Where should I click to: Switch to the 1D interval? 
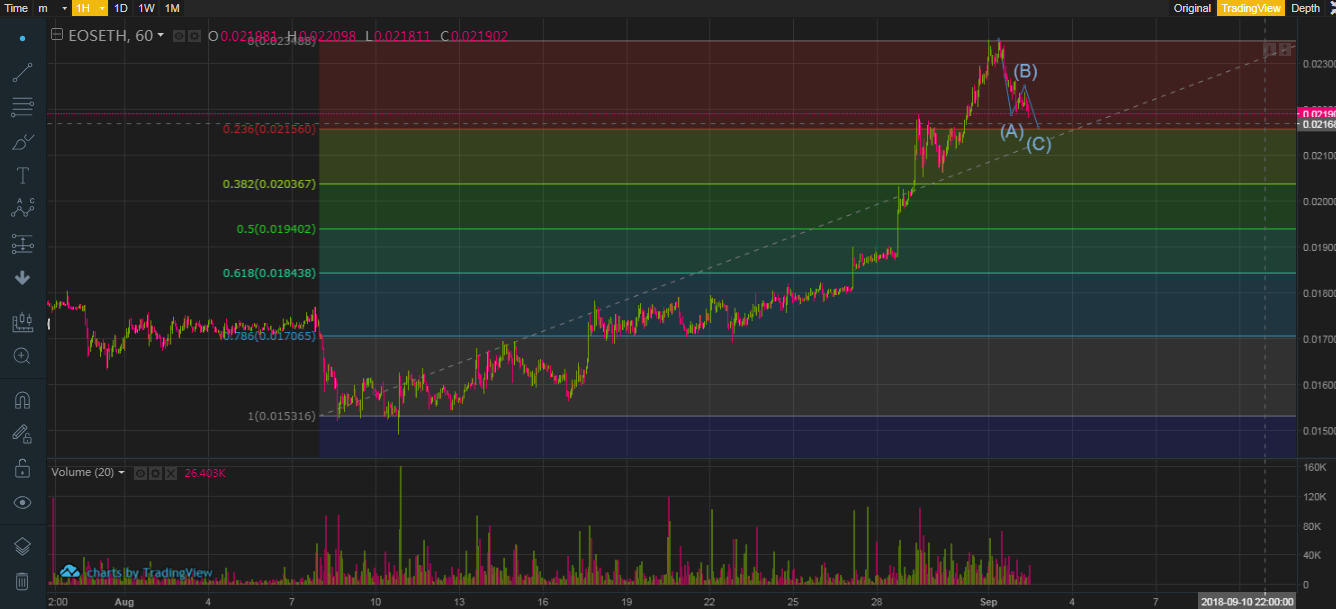click(x=121, y=8)
